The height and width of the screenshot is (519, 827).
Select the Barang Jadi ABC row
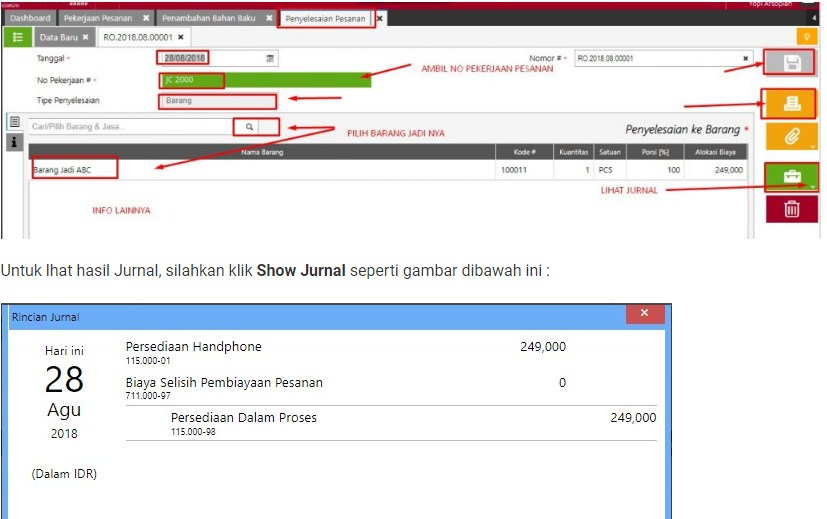(260, 170)
